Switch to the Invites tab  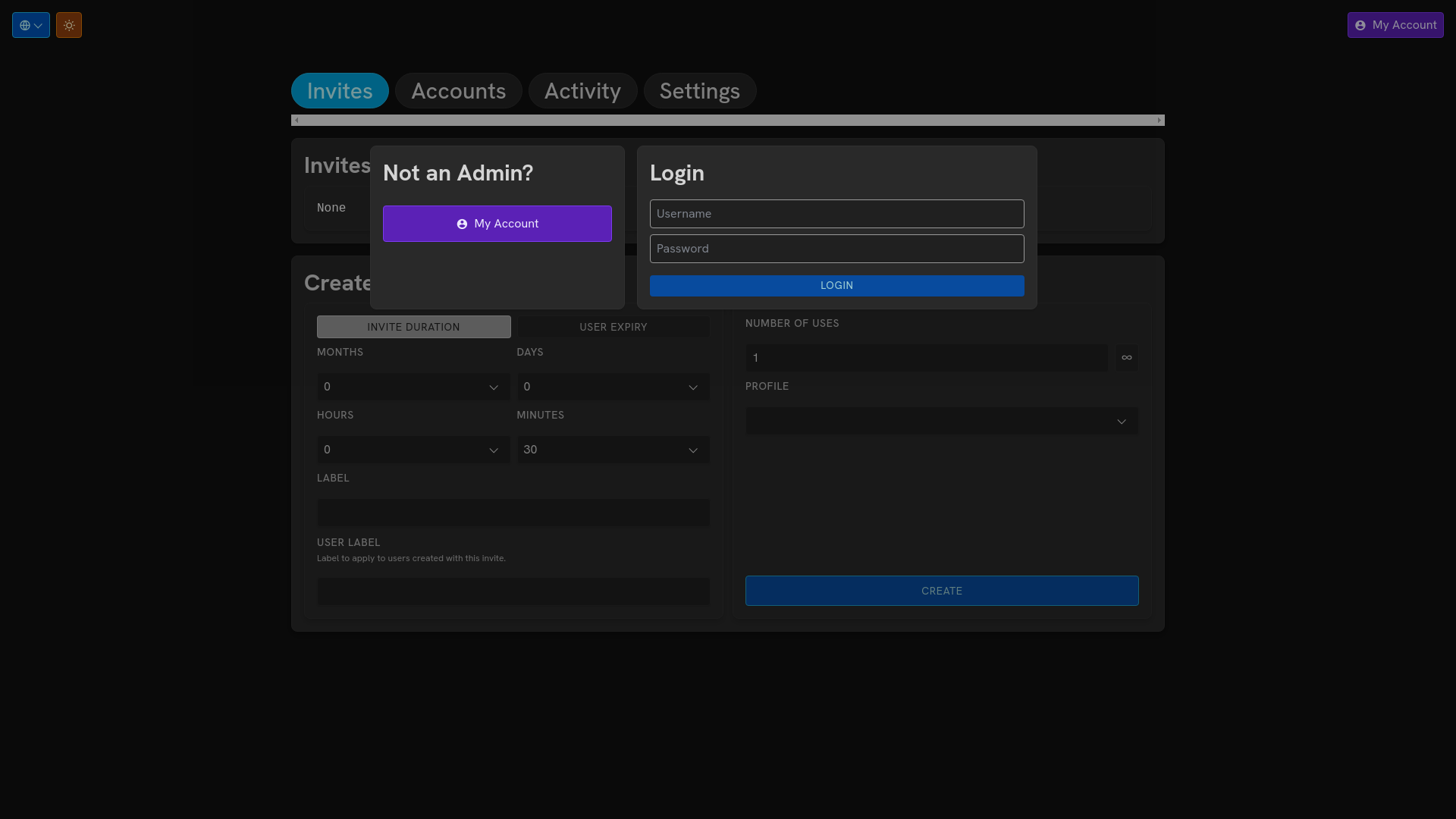coord(340,91)
